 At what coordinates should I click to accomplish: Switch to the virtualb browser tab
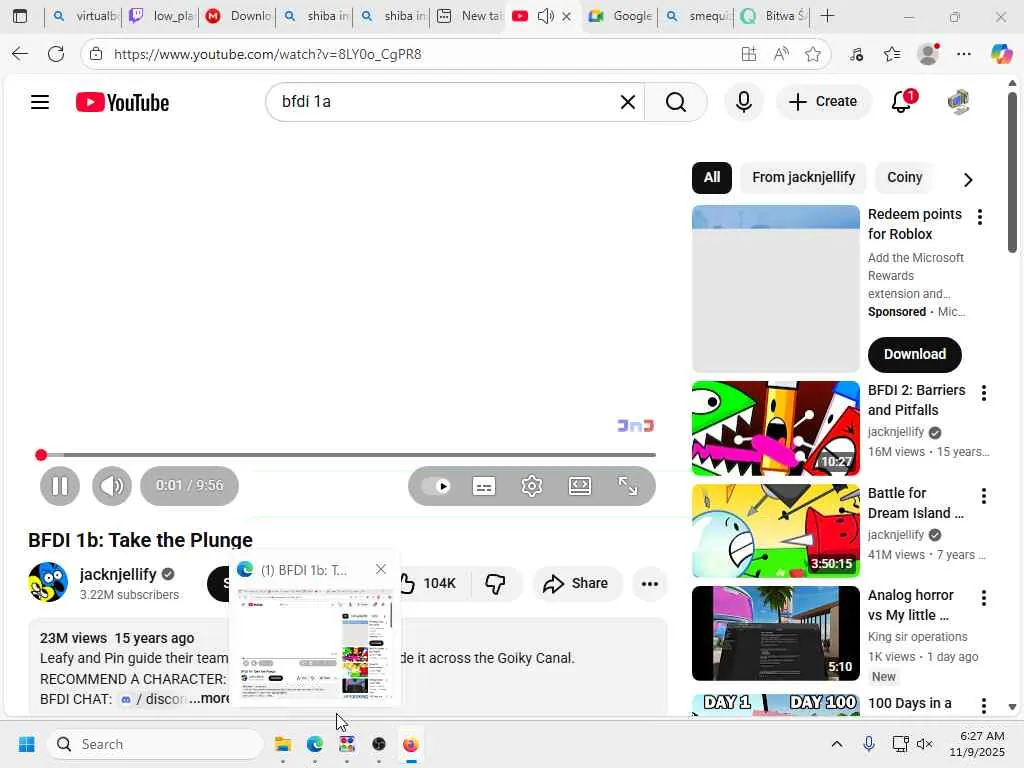tap(86, 16)
